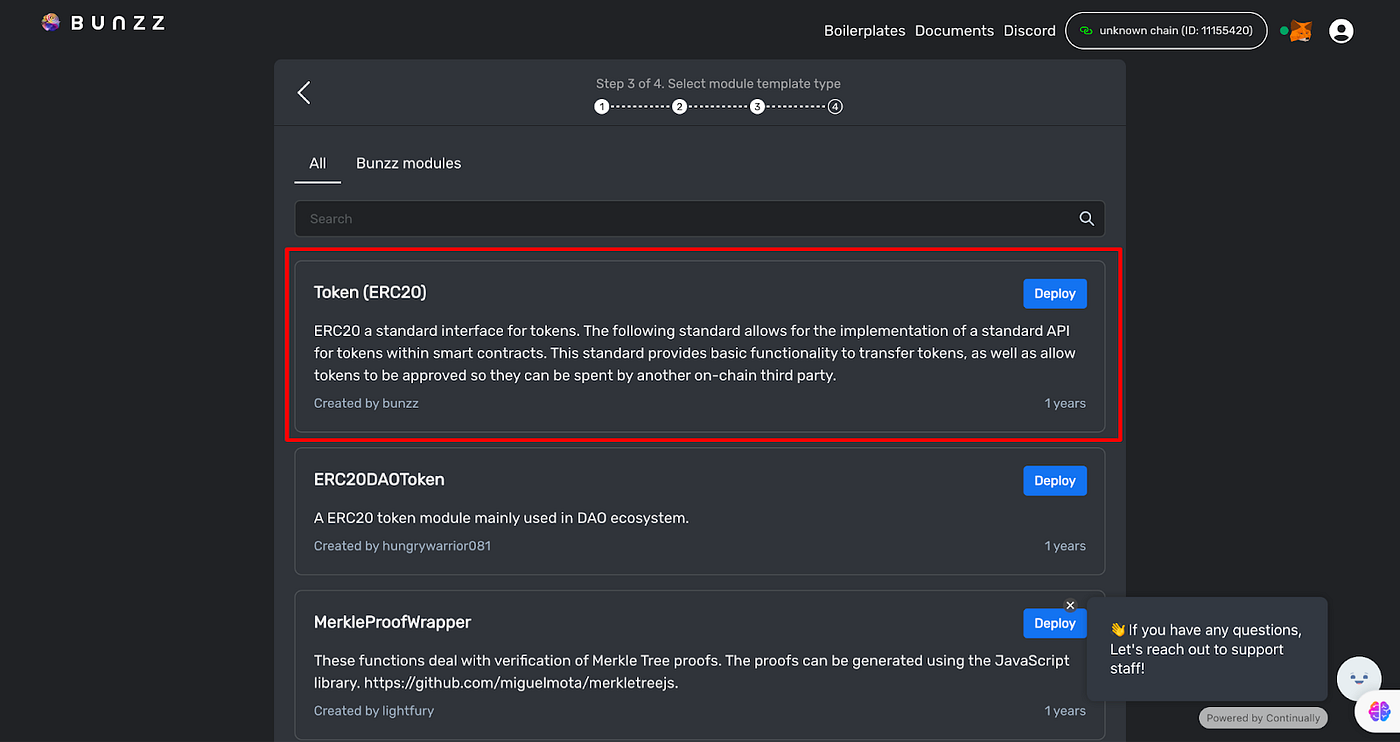Open the Boilerplates menu item
The height and width of the screenshot is (742, 1400).
point(864,31)
